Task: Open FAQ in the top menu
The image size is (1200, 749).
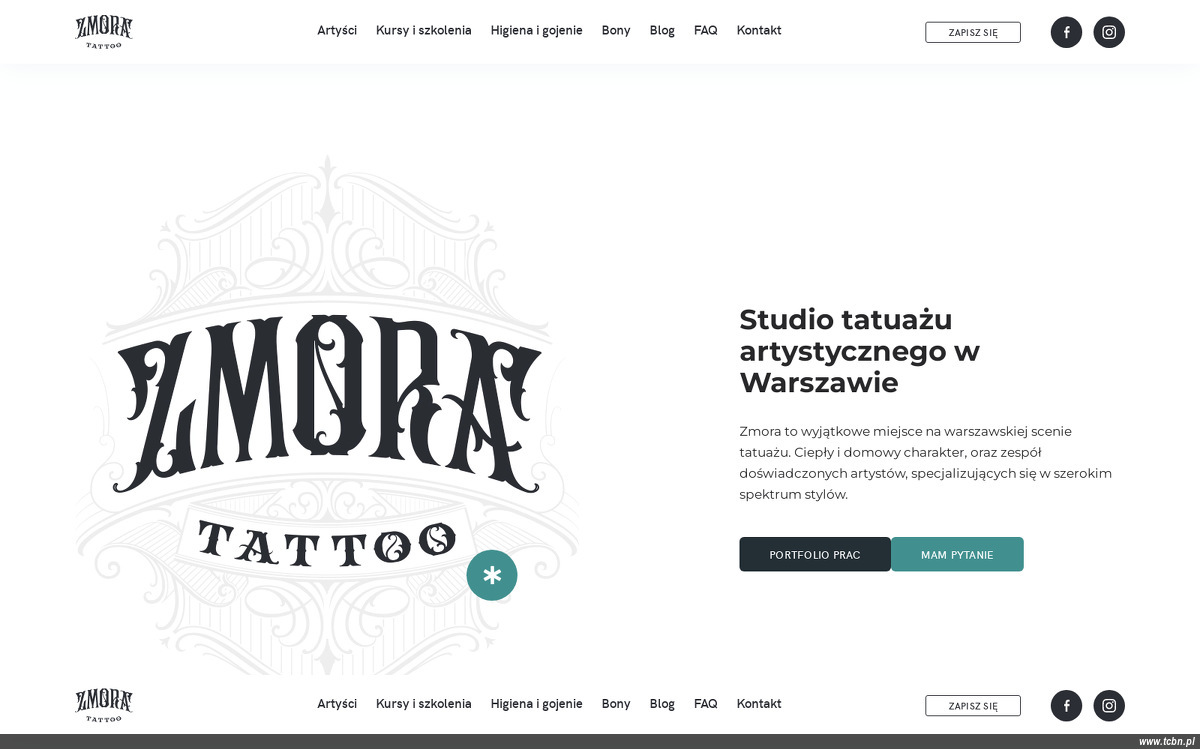Action: click(x=706, y=30)
